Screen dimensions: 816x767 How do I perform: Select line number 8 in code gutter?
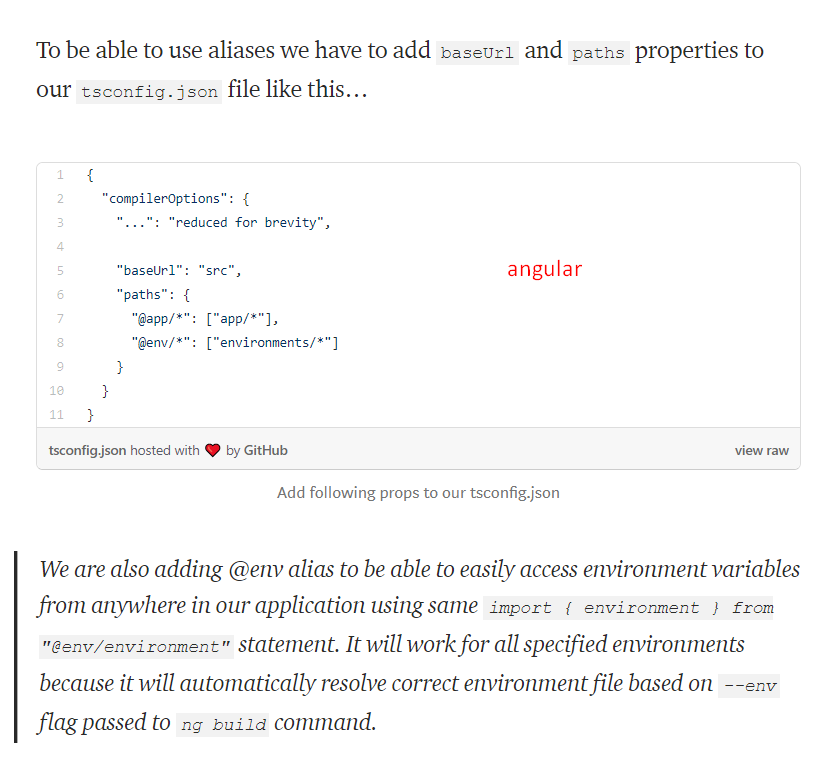tap(60, 343)
